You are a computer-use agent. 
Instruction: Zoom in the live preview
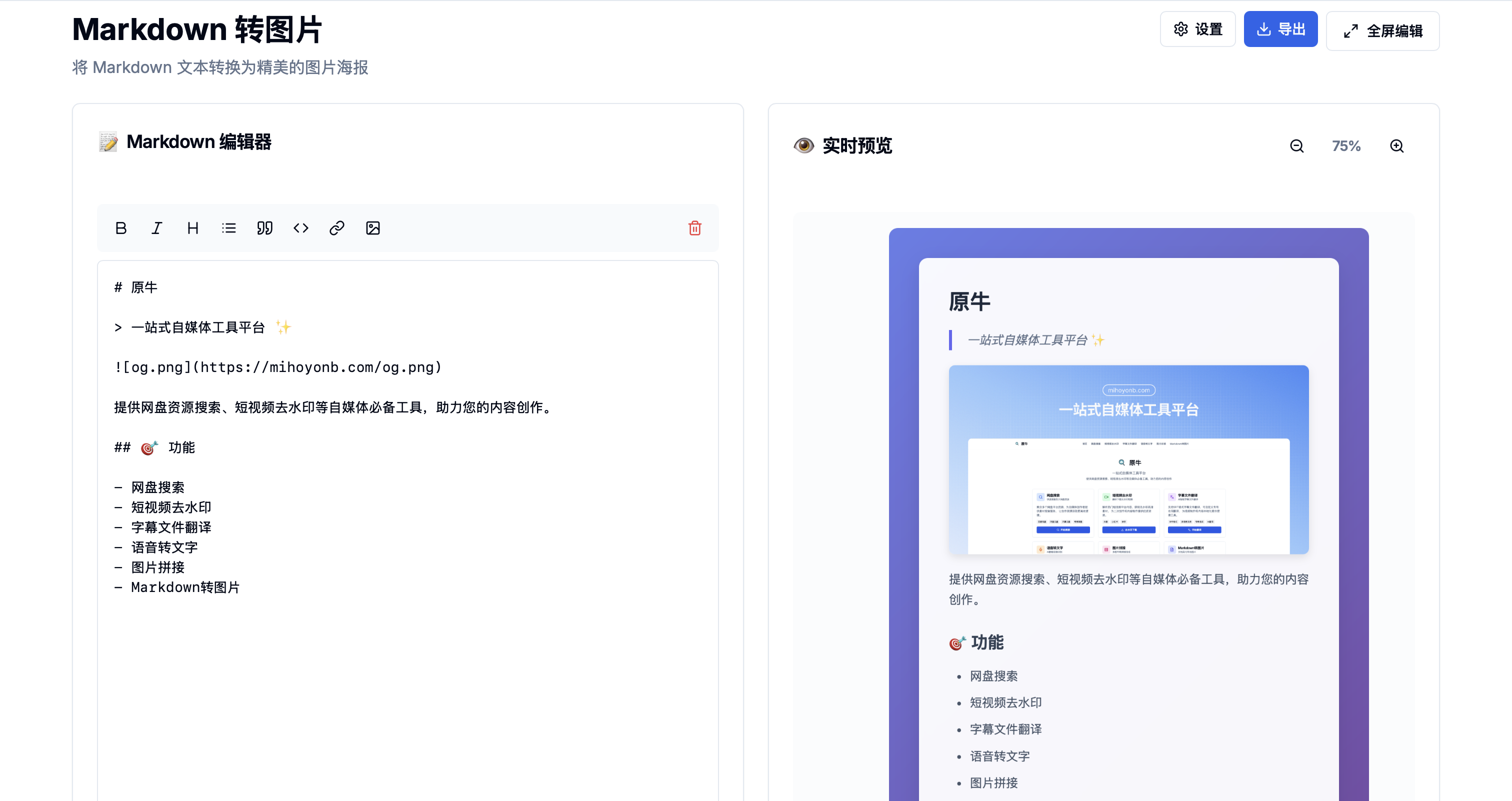pos(1397,146)
